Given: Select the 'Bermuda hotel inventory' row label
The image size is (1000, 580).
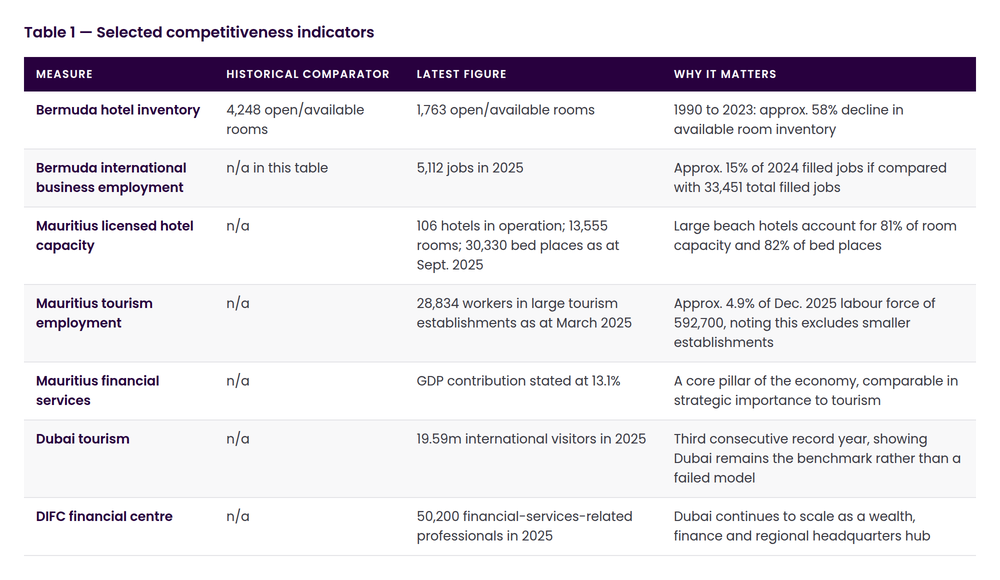Looking at the screenshot, I should tap(118, 110).
